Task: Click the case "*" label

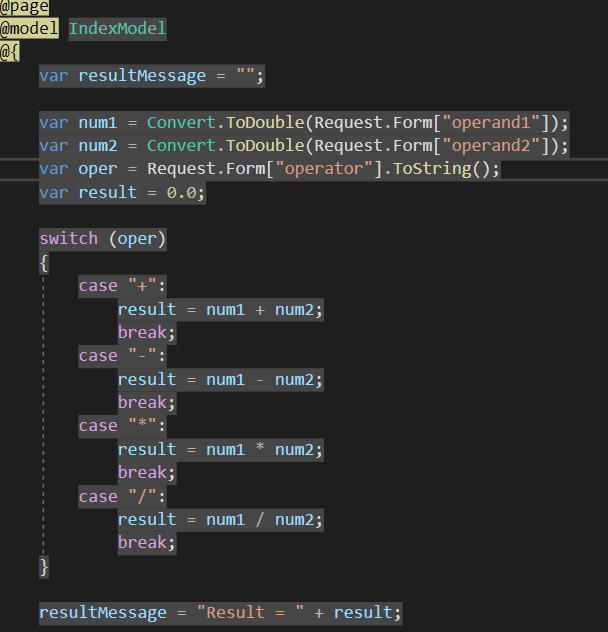Action: [x=122, y=426]
